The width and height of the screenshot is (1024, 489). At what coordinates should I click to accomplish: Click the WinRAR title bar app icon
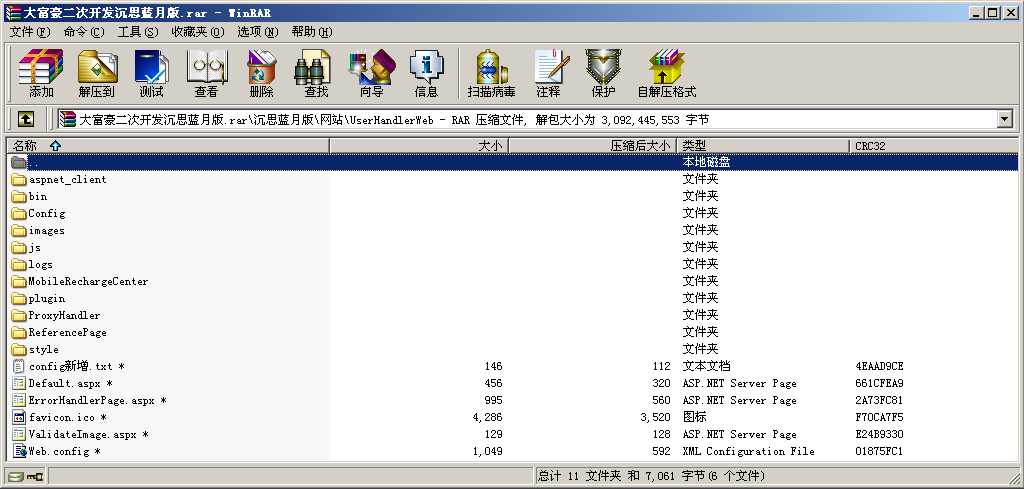pyautogui.click(x=12, y=12)
